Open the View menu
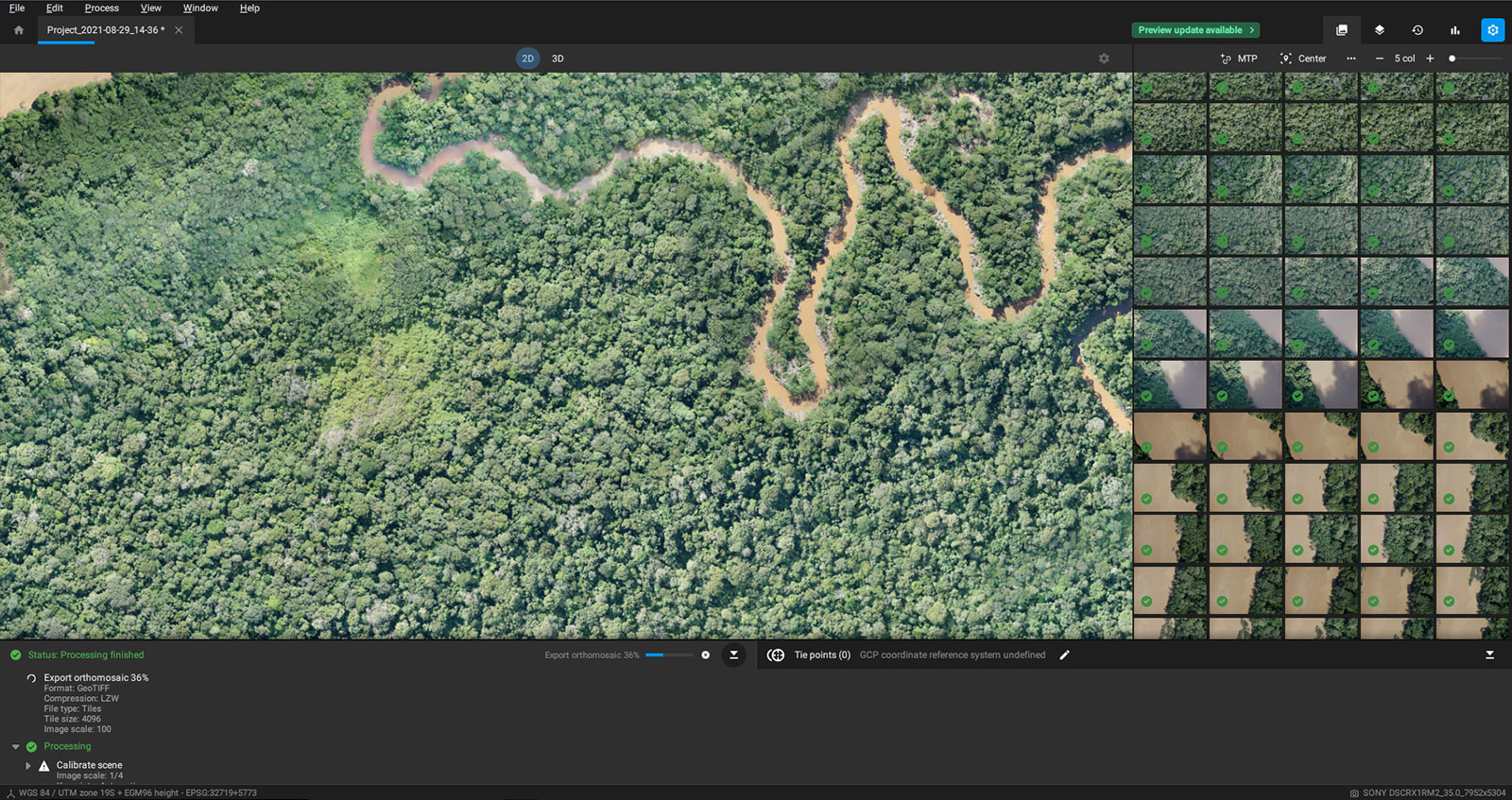The height and width of the screenshot is (800, 1512). tap(151, 8)
